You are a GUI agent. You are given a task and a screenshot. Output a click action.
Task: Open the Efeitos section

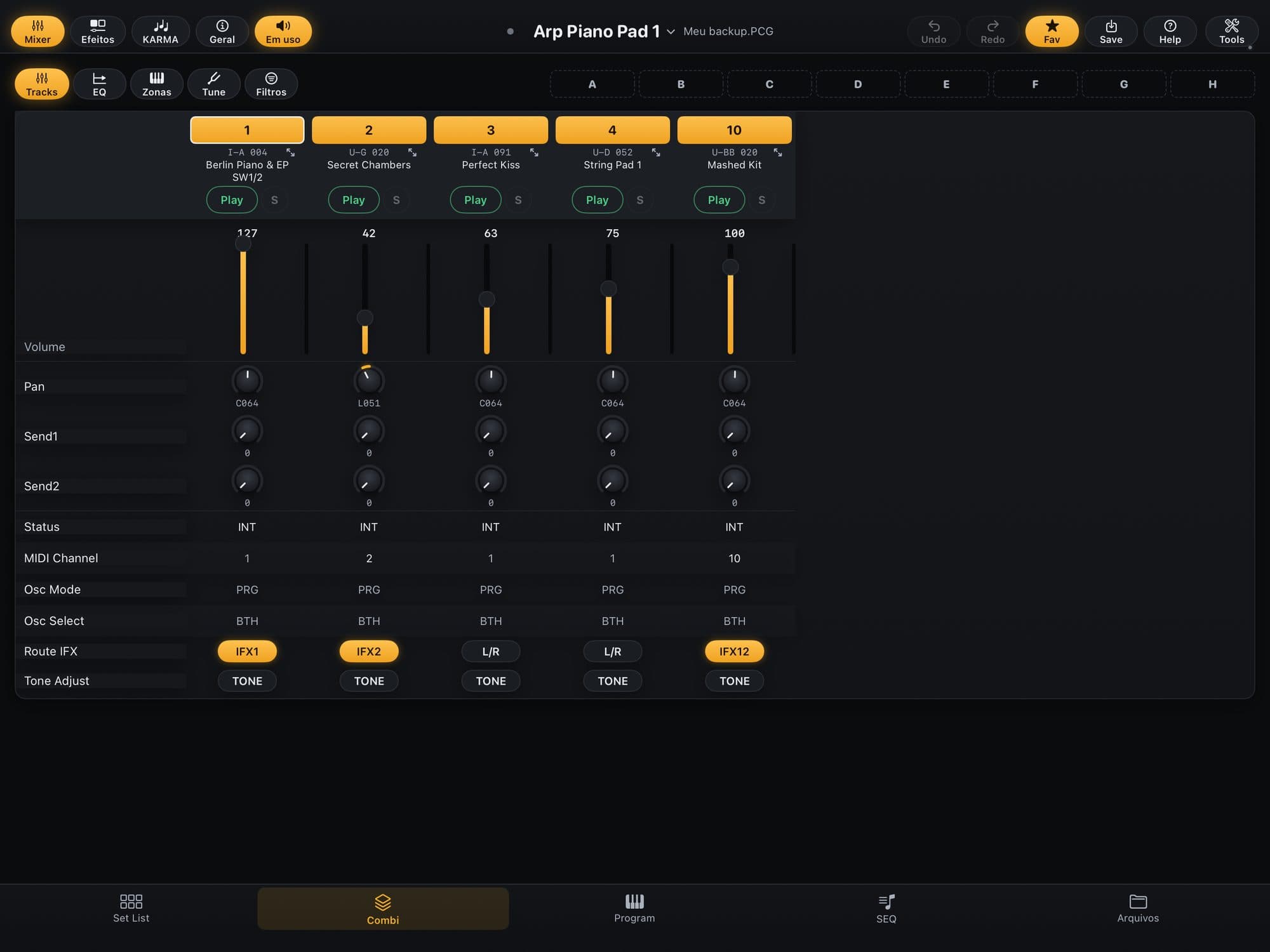[98, 31]
